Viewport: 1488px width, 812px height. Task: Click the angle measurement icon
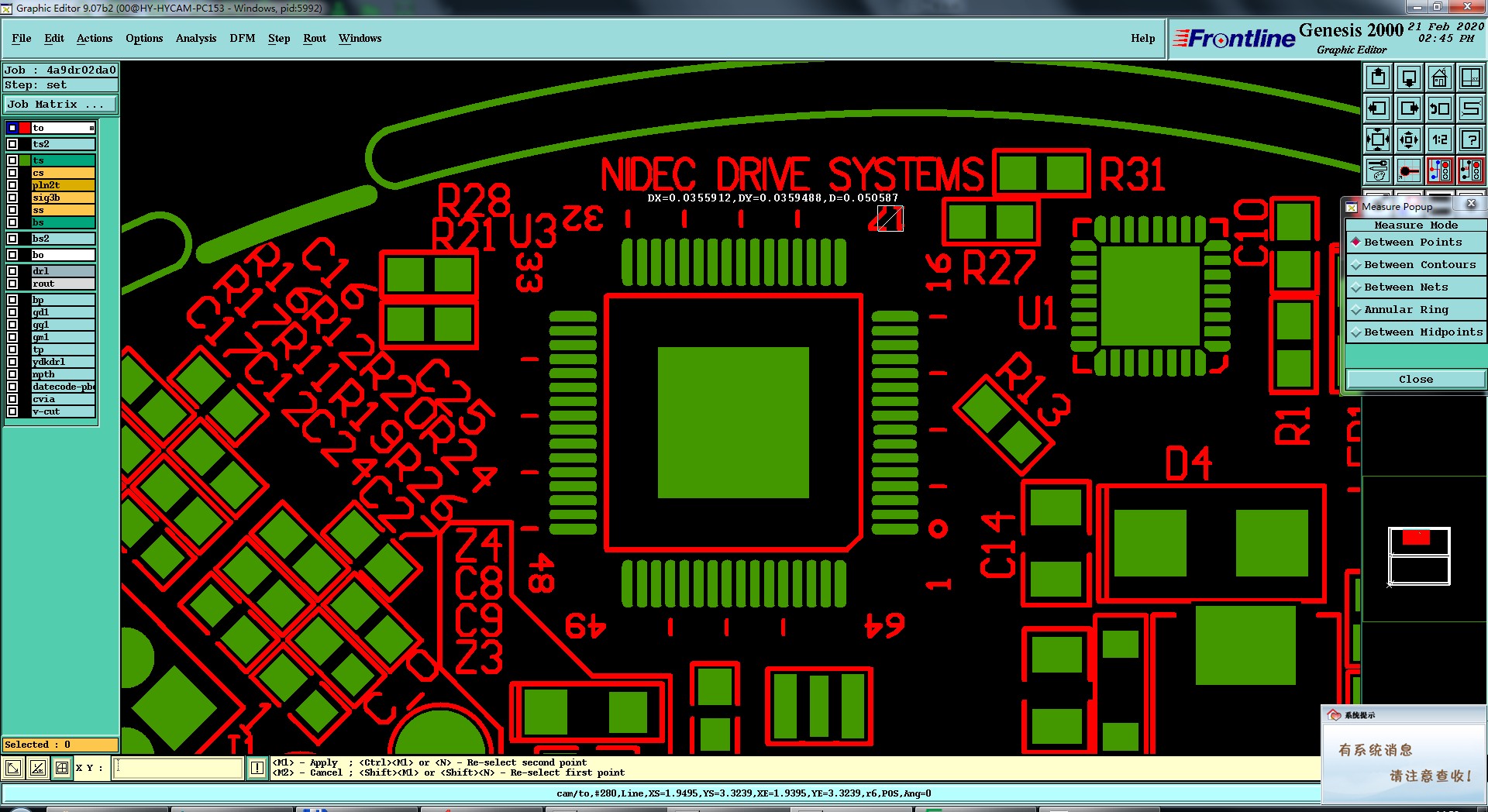38,768
